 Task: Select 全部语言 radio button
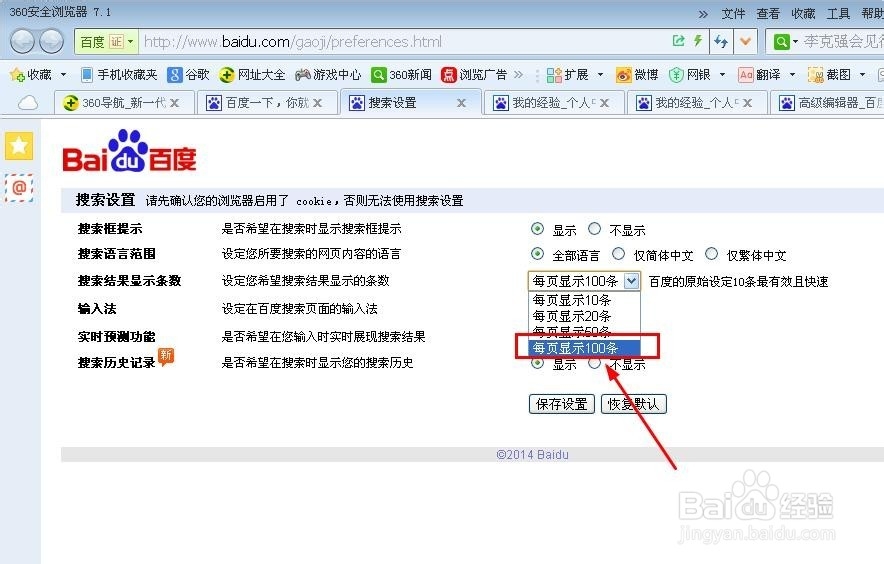coord(537,254)
